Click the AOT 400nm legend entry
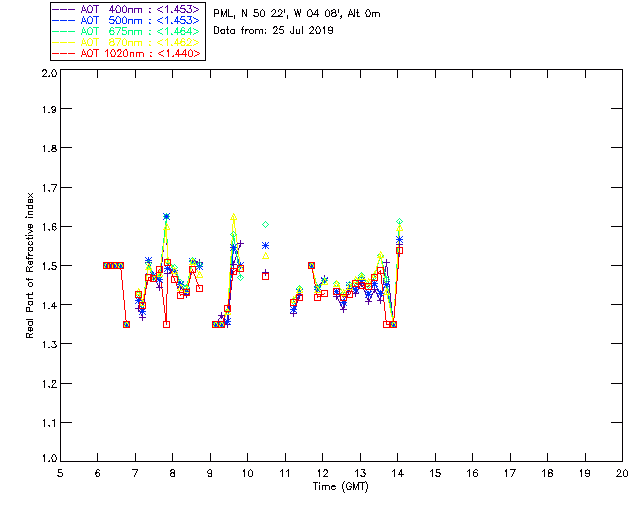Screen dimensions: 640x512 127,9
